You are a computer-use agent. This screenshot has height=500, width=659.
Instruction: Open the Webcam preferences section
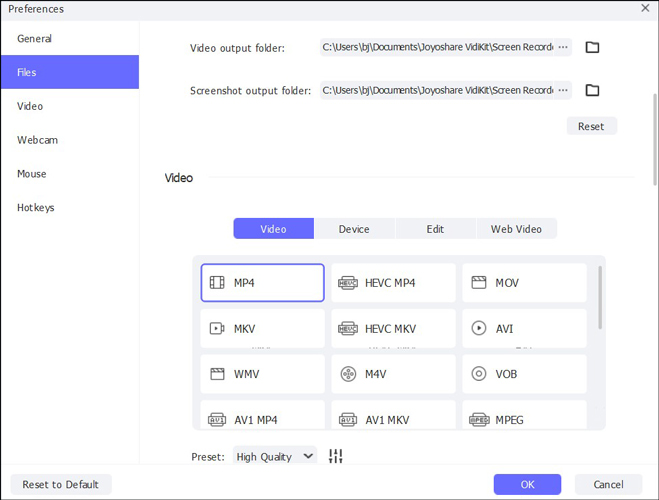coord(70,140)
